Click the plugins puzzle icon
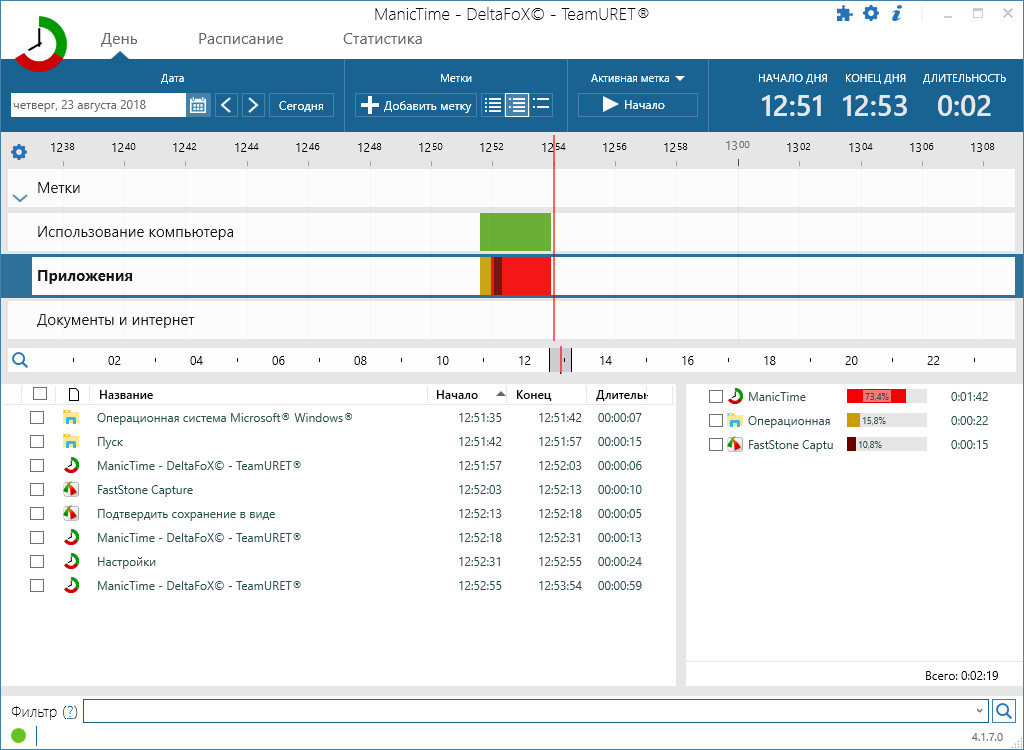This screenshot has width=1024, height=750. point(844,14)
